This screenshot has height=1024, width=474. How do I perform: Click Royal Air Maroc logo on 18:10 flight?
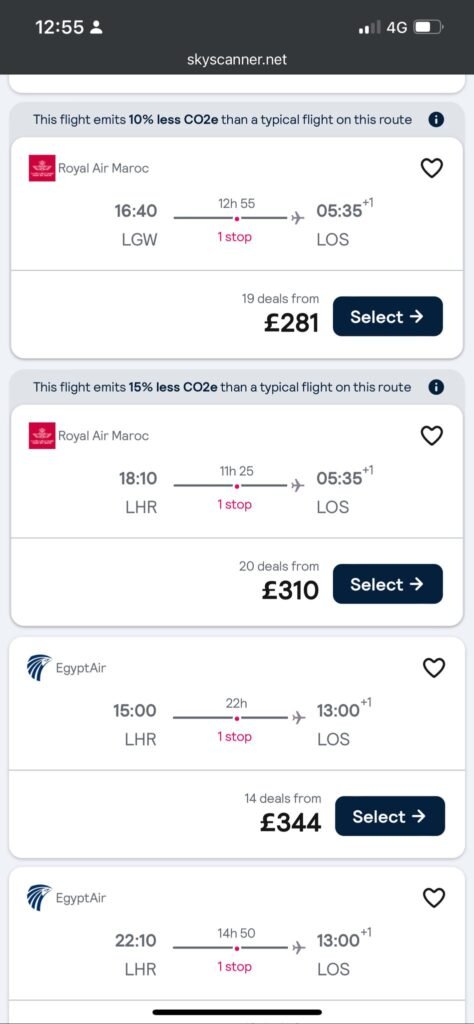pyautogui.click(x=42, y=436)
